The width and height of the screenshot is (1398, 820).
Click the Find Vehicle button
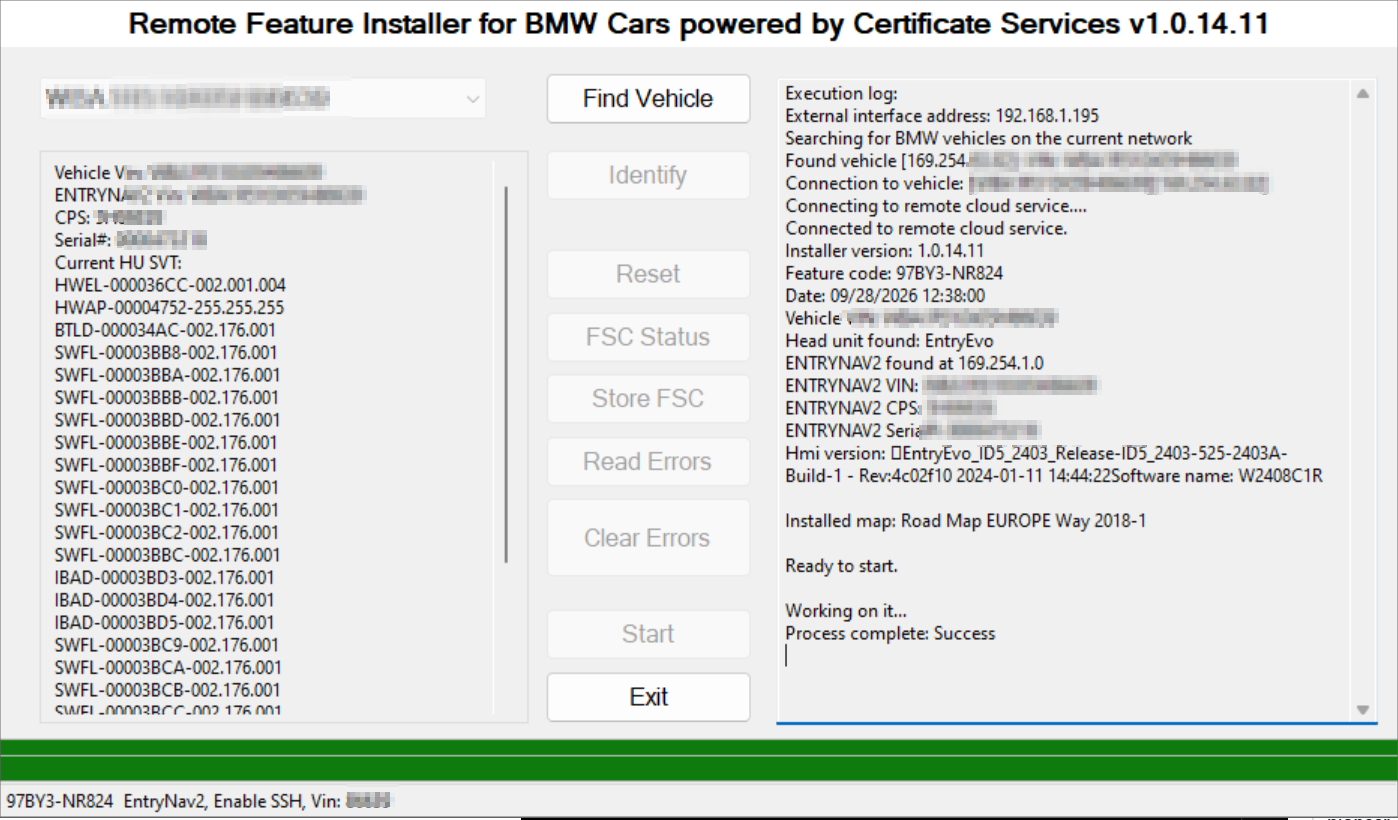pyautogui.click(x=648, y=99)
